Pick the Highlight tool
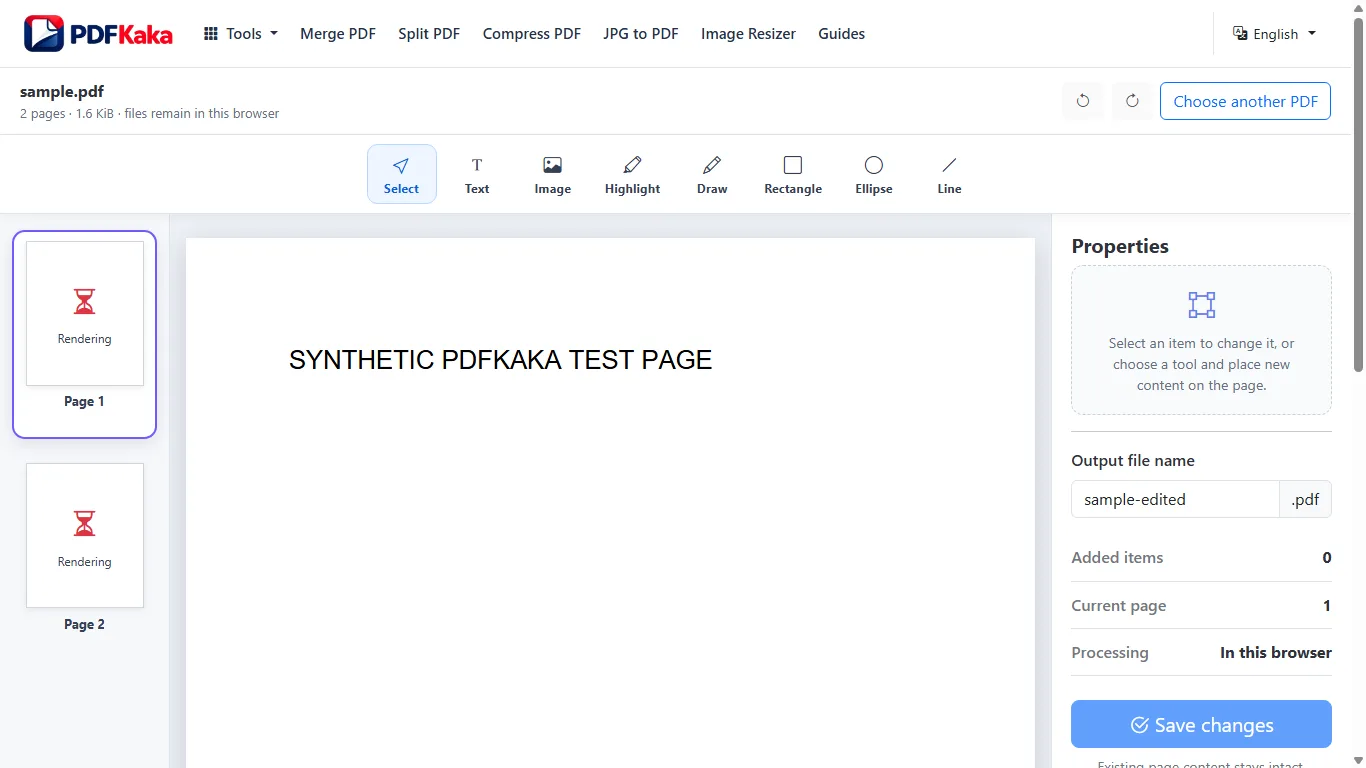 click(632, 174)
